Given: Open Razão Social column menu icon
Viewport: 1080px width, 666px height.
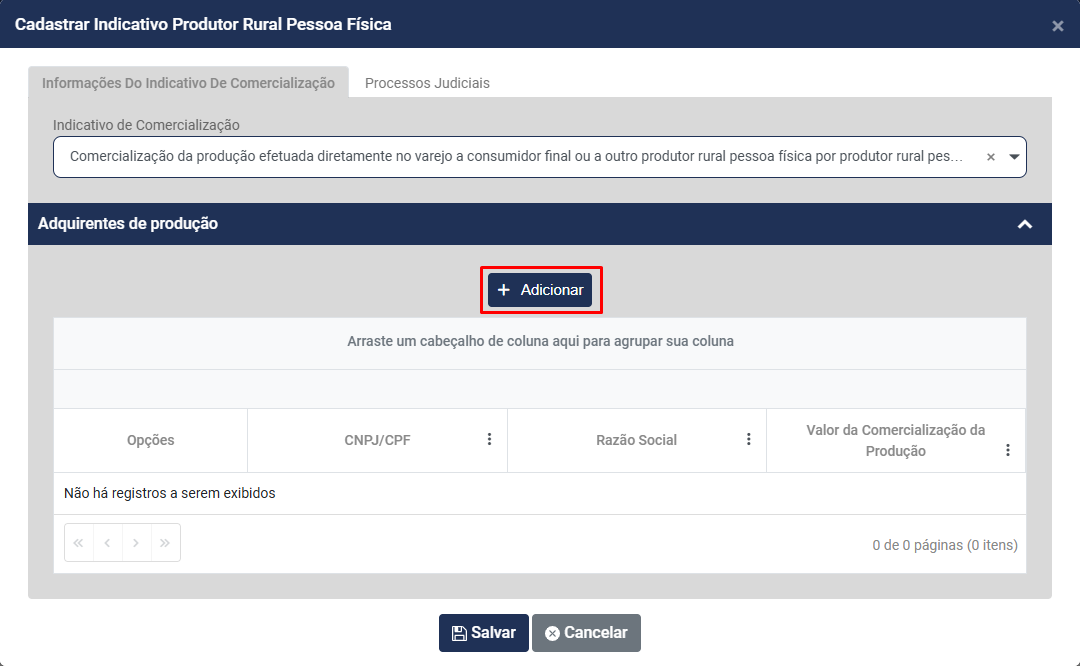Looking at the screenshot, I should click(x=749, y=440).
